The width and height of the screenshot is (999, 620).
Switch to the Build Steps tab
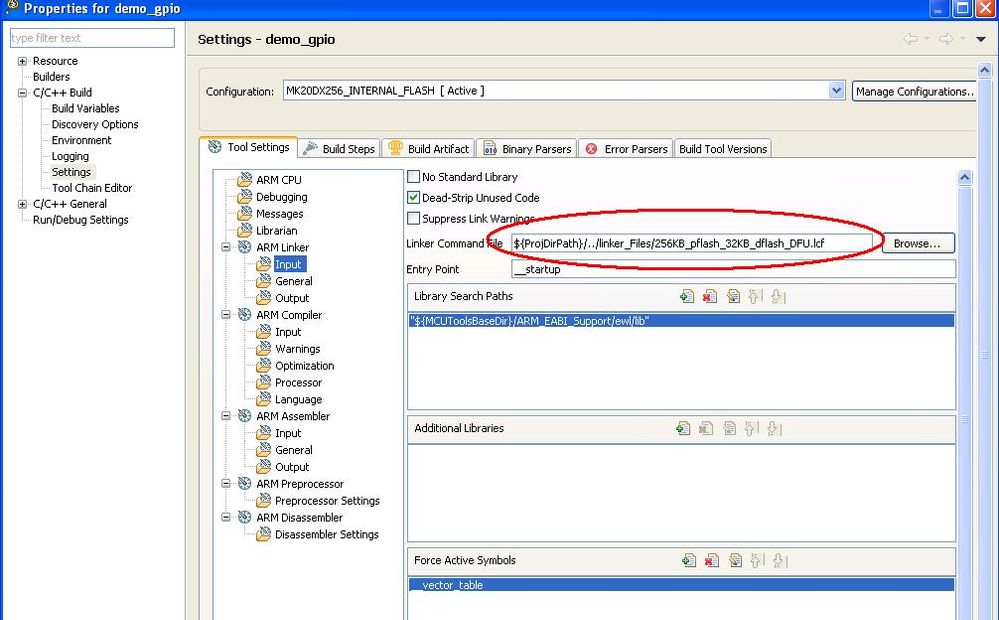click(339, 148)
